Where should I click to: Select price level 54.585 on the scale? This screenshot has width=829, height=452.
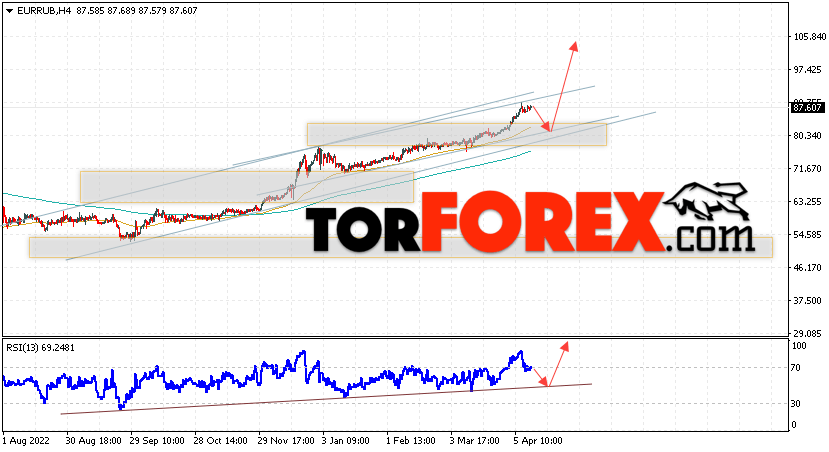click(x=810, y=235)
